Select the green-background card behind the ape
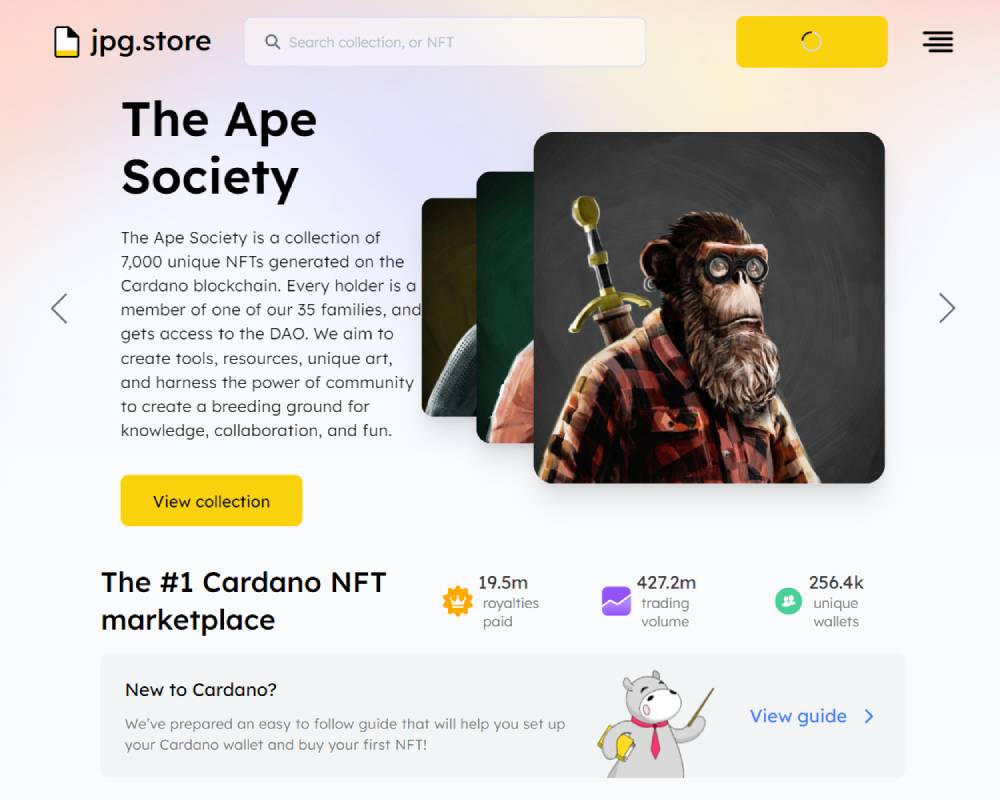This screenshot has width=1000, height=800. 504,307
